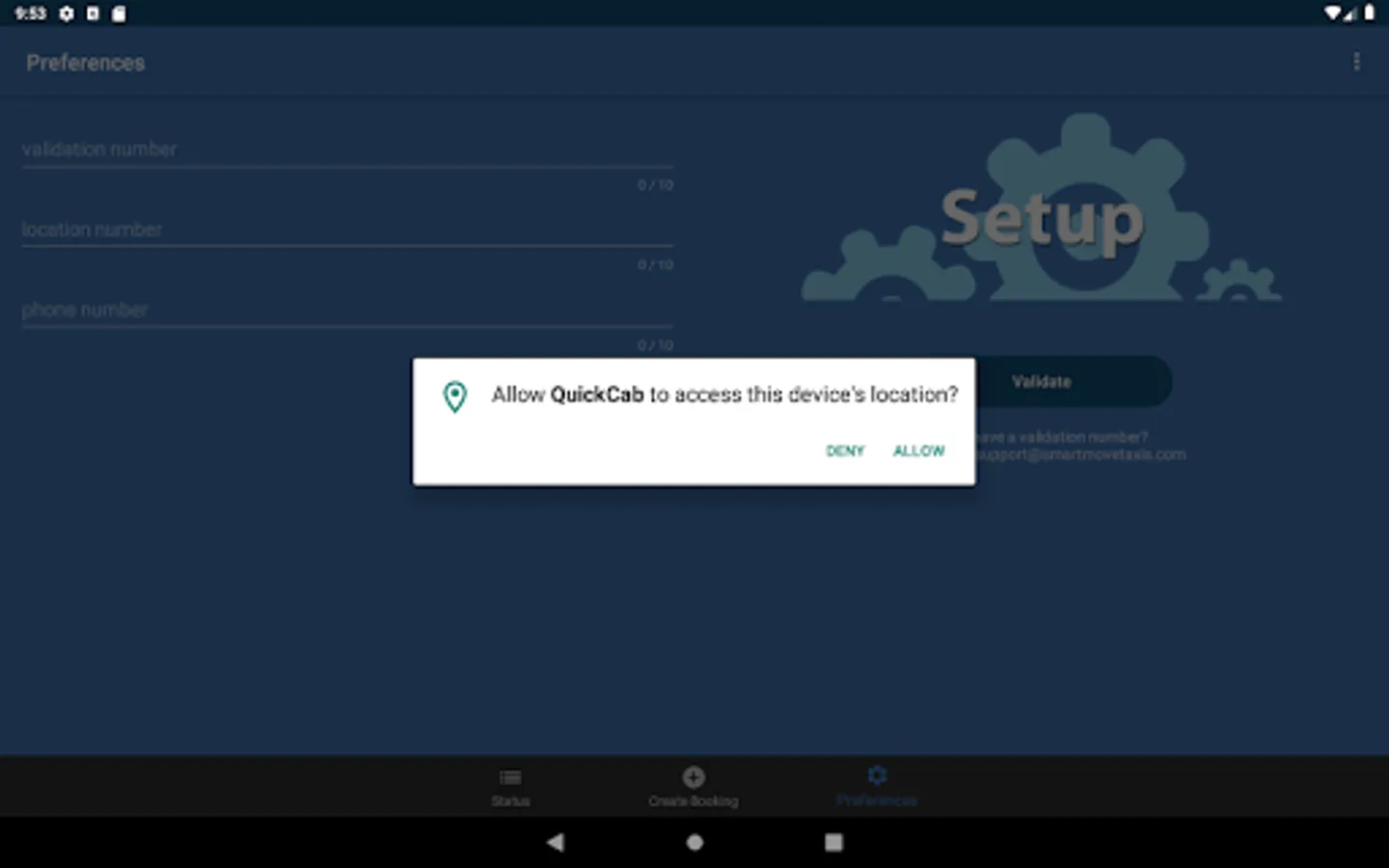This screenshot has width=1389, height=868.
Task: Click the Preferences title text
Action: [x=86, y=63]
